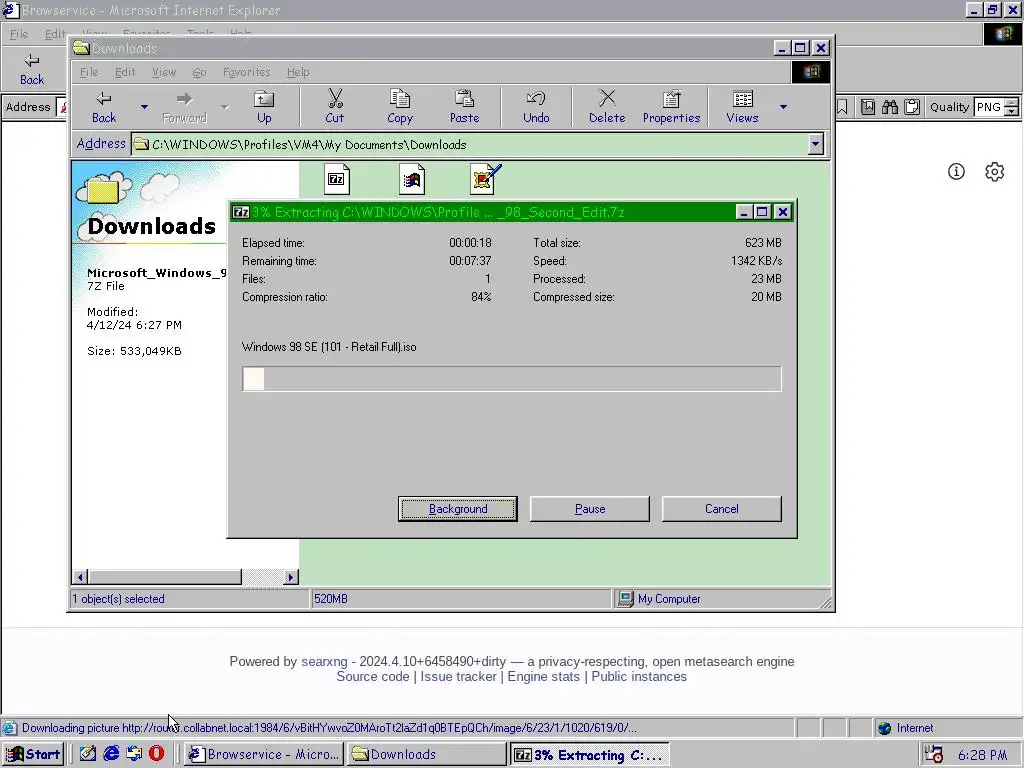The image size is (1024, 768).
Task: Open Properties from the Downloads toolbar
Action: pos(671,107)
